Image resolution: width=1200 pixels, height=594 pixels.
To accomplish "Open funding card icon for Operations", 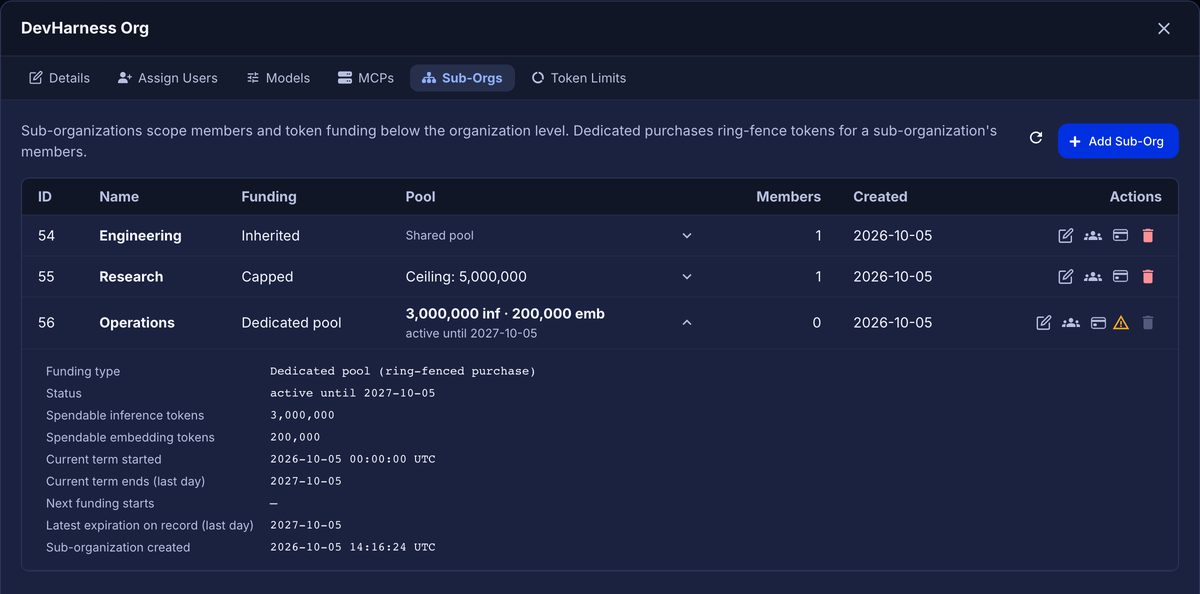I will click(x=1098, y=323).
